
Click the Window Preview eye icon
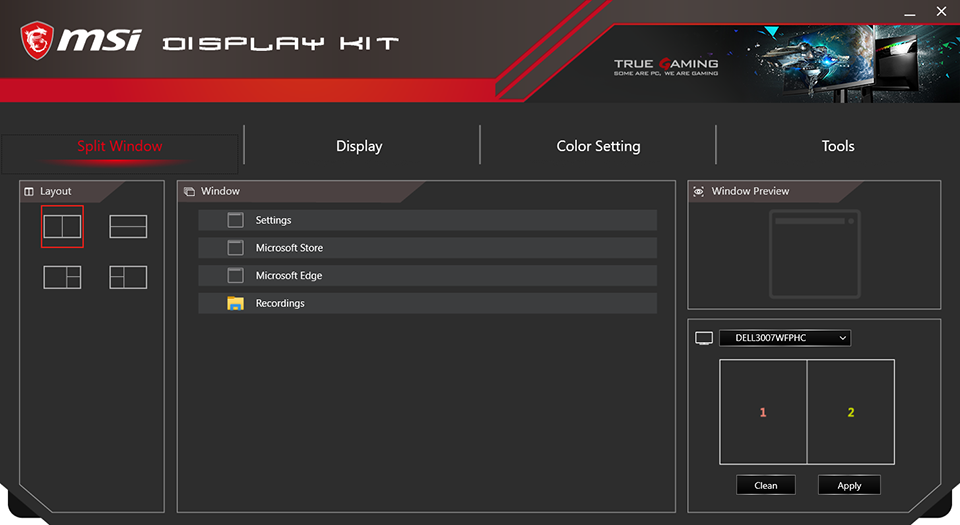[699, 192]
